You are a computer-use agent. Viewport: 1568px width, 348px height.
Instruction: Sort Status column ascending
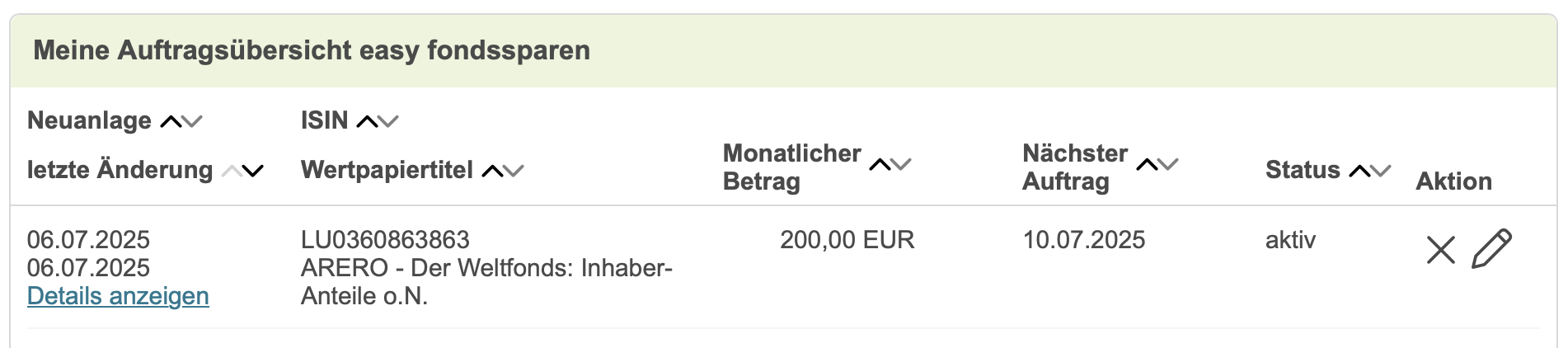pos(1359,172)
